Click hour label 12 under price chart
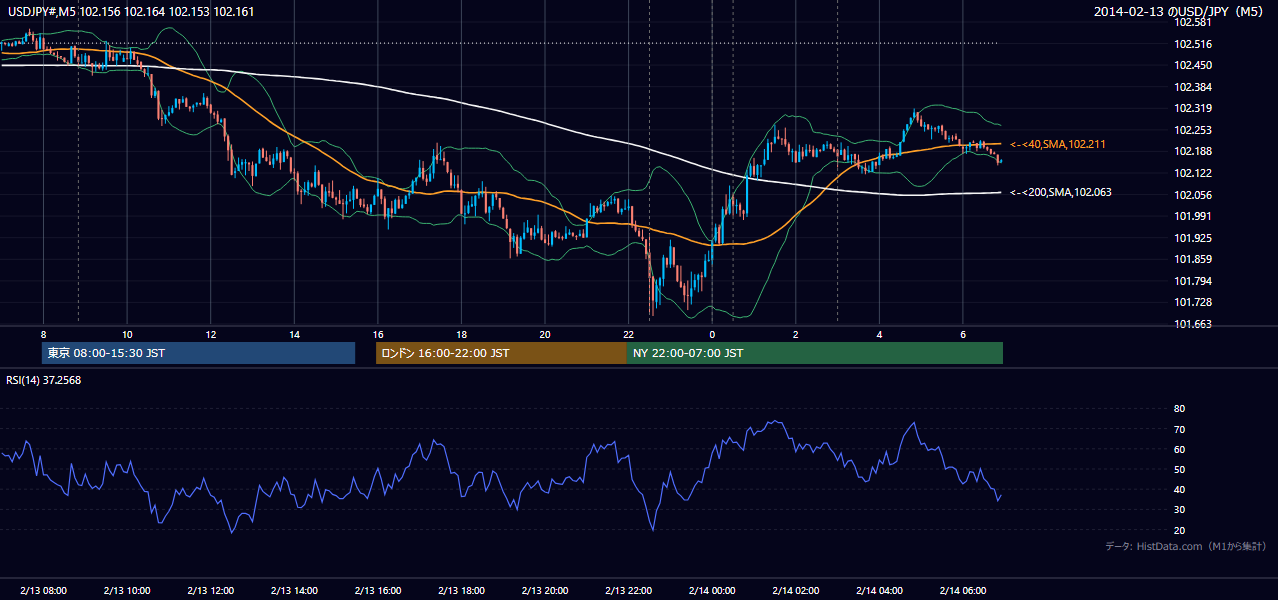The width and height of the screenshot is (1278, 600). tap(211, 334)
